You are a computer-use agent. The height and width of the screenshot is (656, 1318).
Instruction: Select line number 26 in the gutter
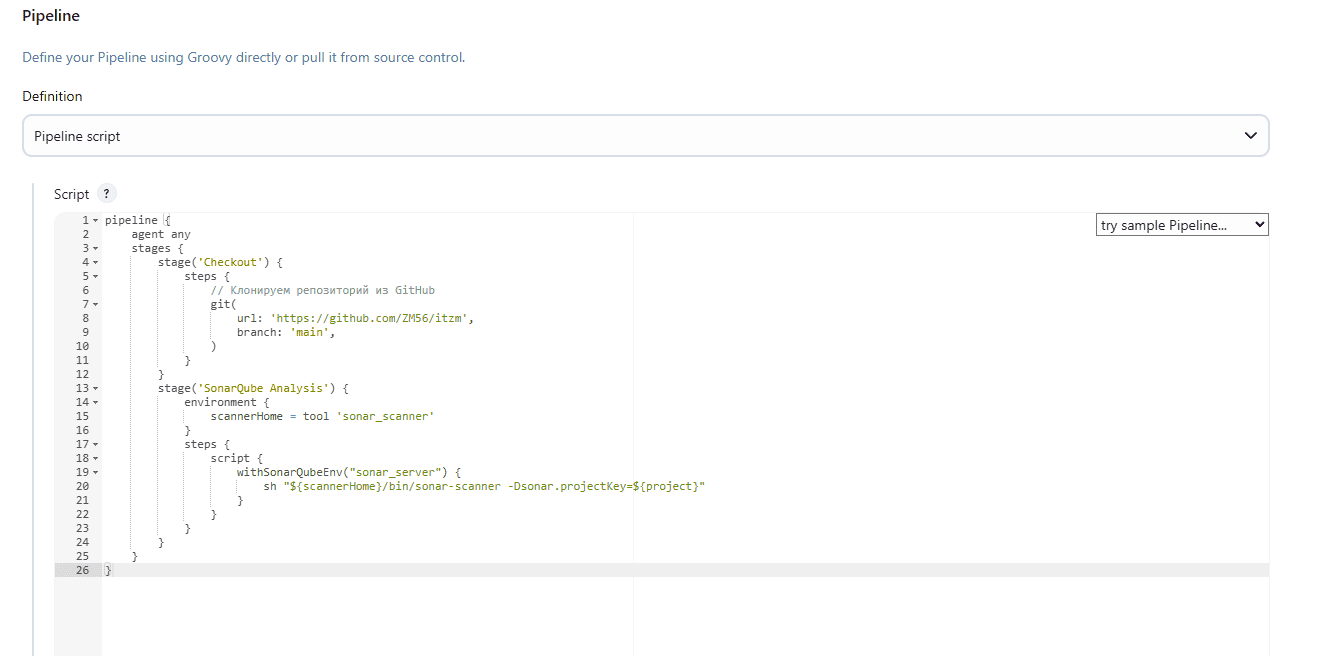pyautogui.click(x=81, y=570)
